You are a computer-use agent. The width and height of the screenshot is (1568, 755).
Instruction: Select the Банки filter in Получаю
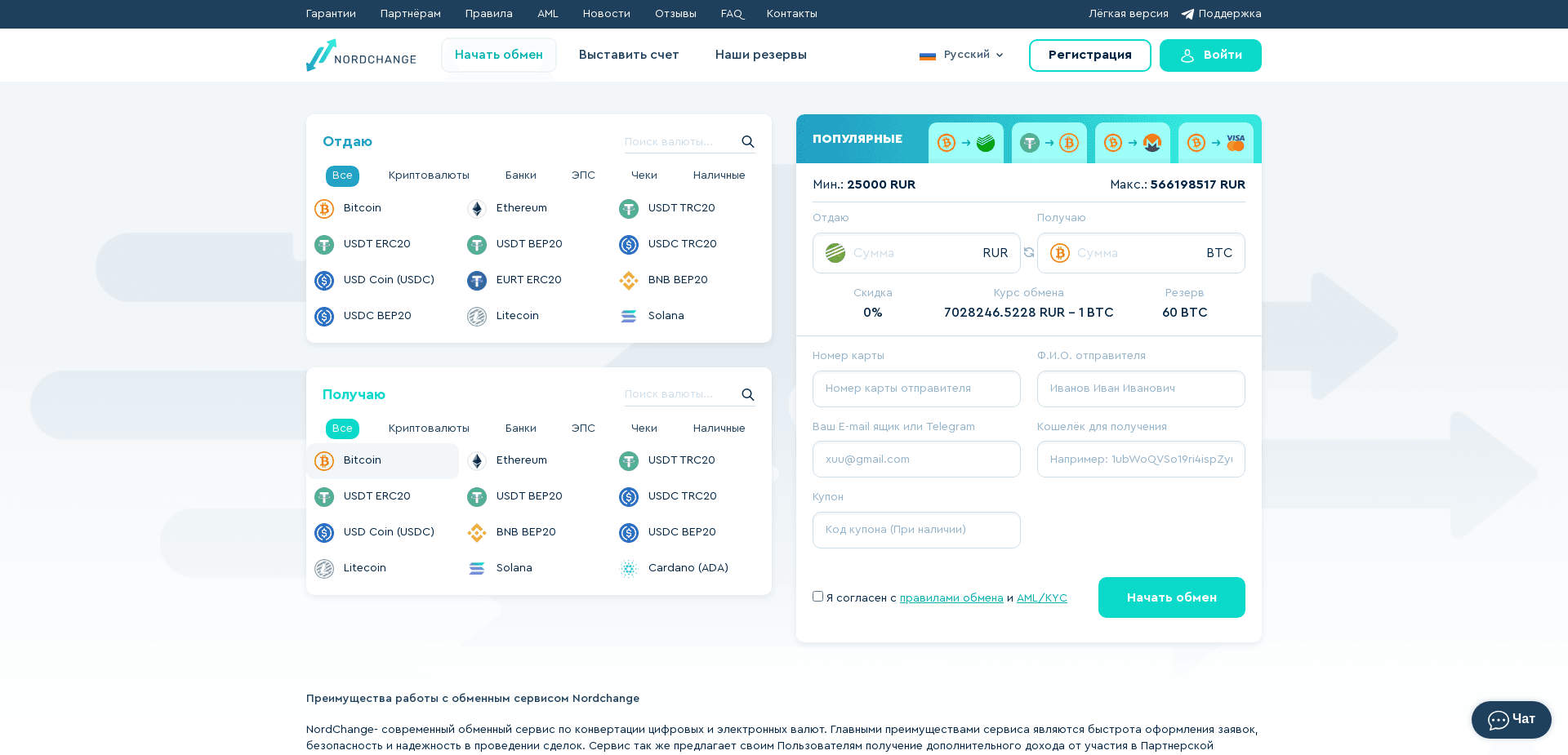[520, 428]
